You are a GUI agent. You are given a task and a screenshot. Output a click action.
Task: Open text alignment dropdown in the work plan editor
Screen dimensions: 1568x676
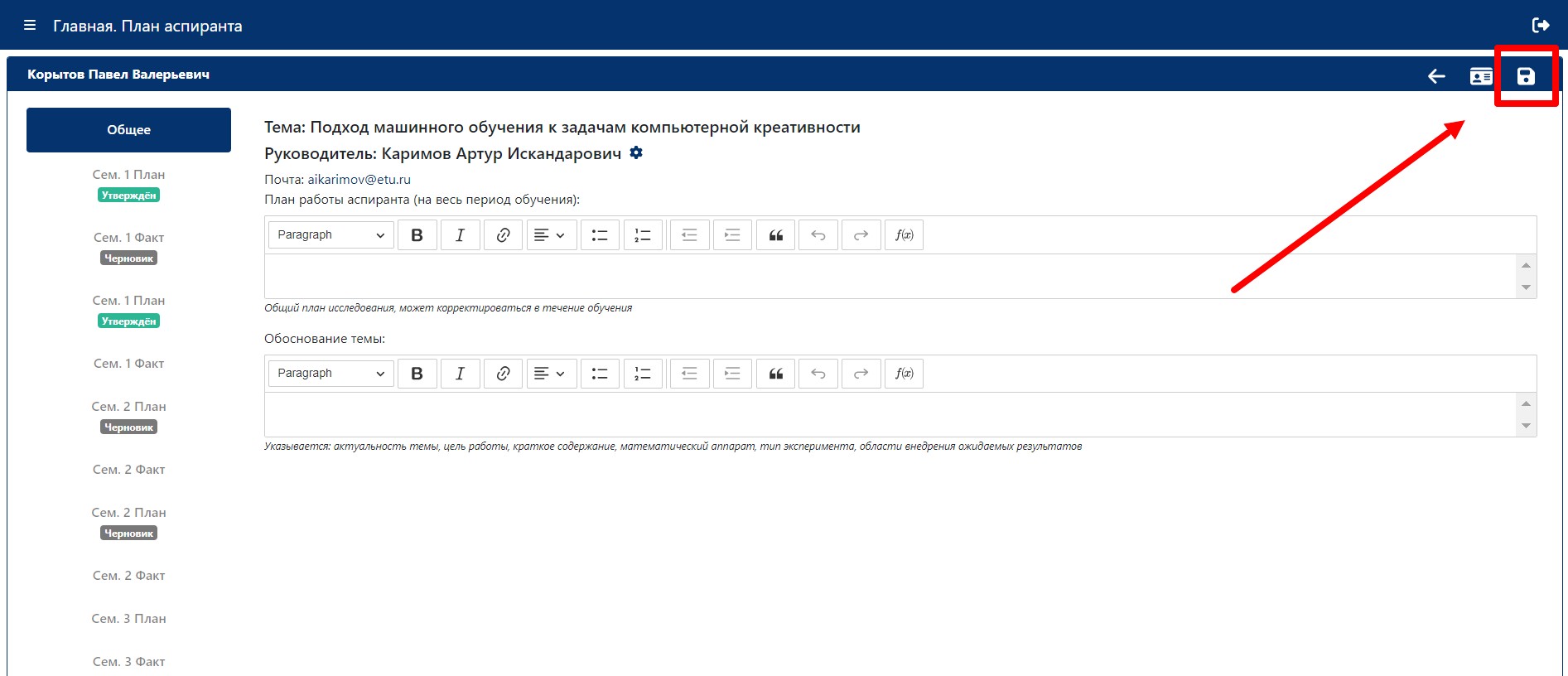(x=550, y=235)
